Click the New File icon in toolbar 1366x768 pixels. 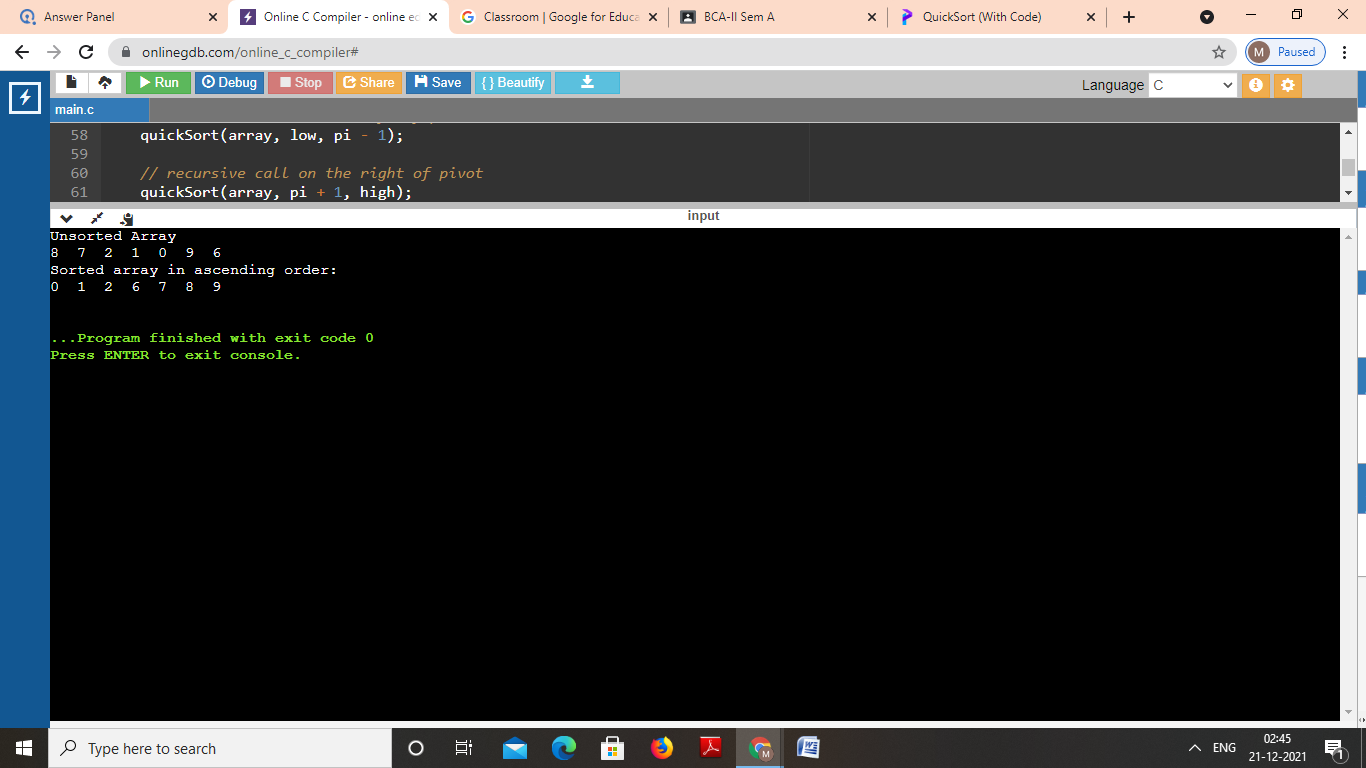pyautogui.click(x=70, y=83)
